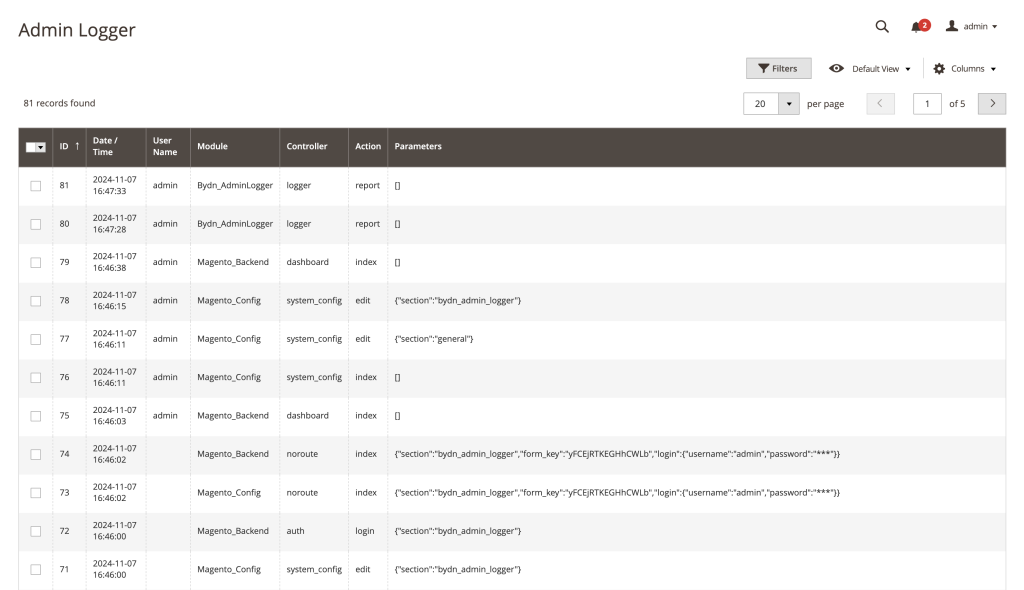This screenshot has width=1024, height=590.
Task: Open the per page size dropdown
Action: [x=790, y=104]
